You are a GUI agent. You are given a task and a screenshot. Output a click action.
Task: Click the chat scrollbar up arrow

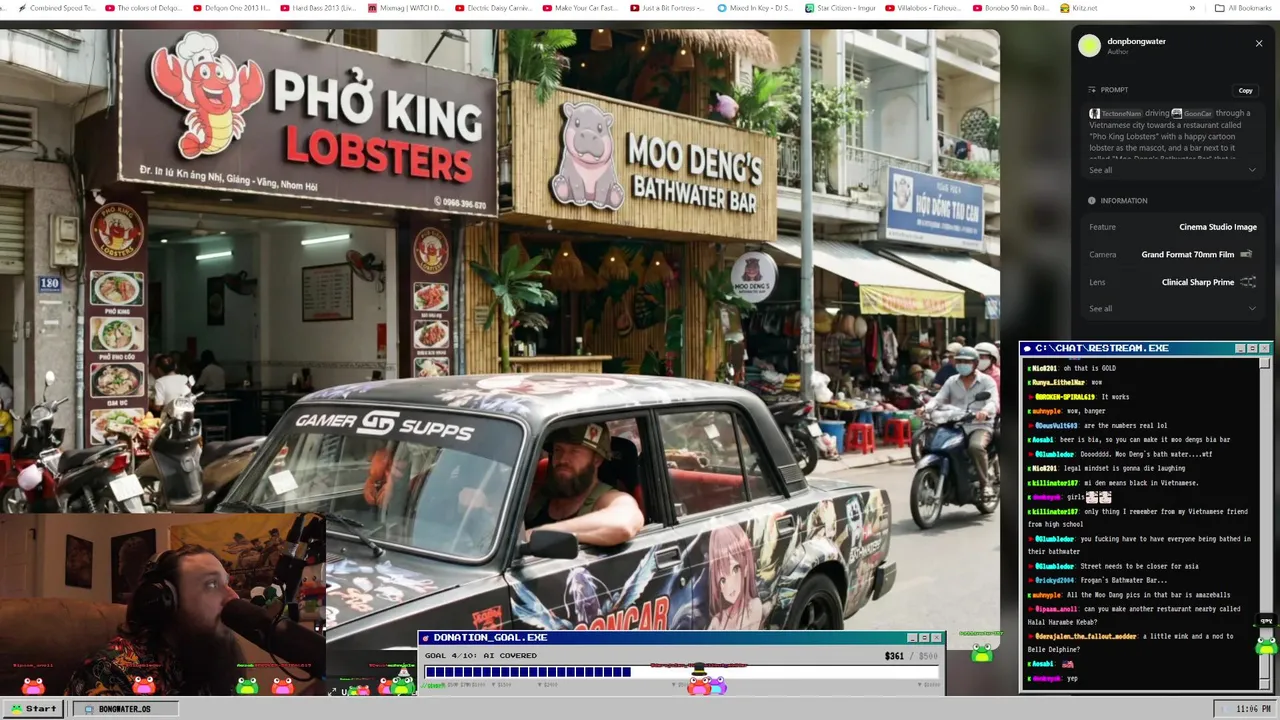click(1265, 362)
